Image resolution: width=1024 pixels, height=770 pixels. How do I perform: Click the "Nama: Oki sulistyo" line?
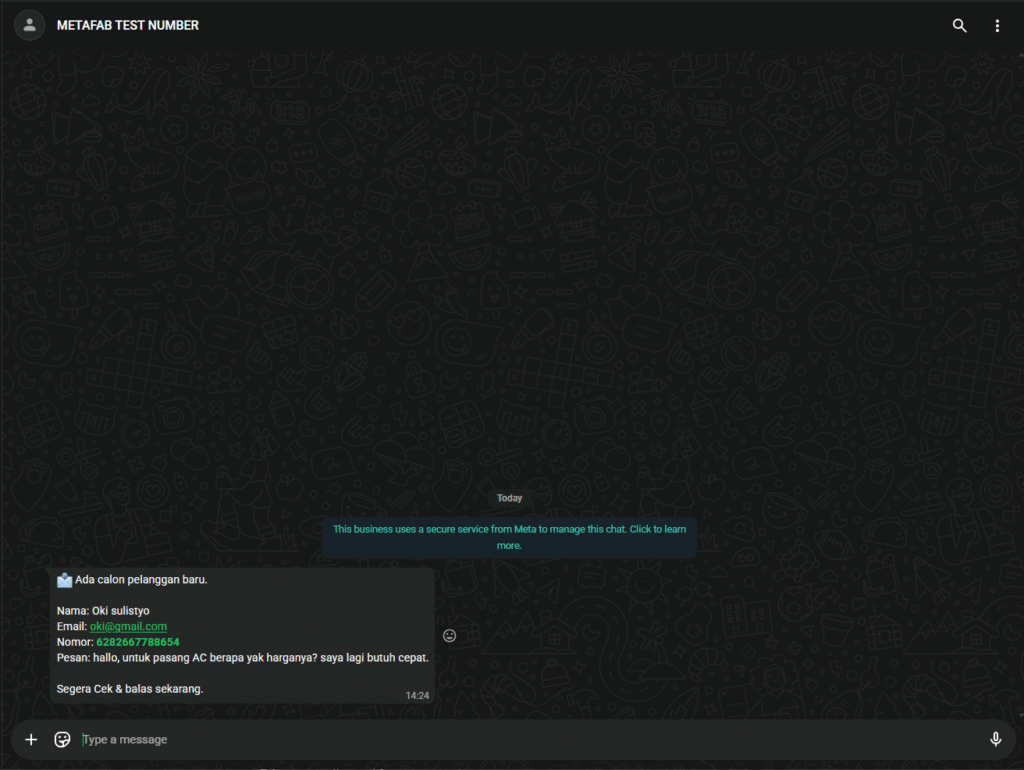tap(103, 610)
